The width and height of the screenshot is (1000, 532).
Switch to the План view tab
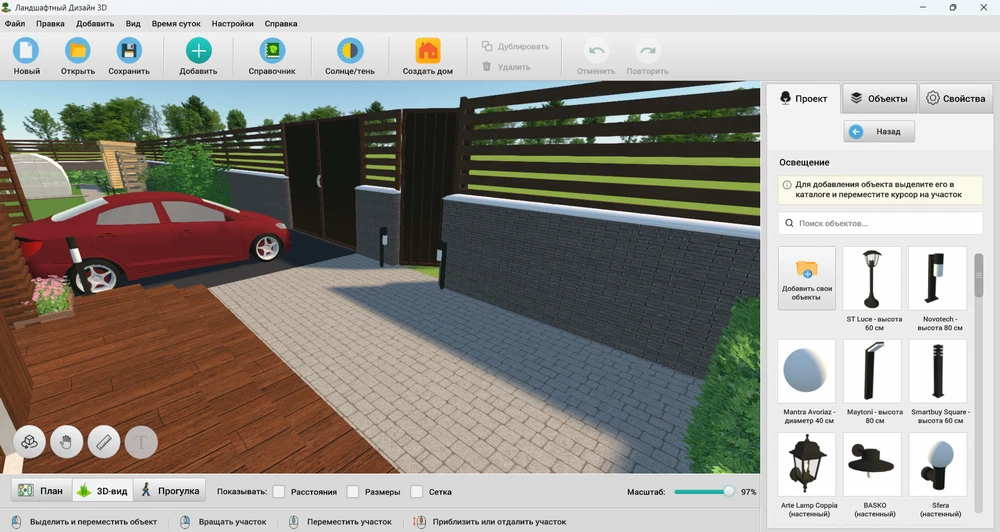point(41,491)
